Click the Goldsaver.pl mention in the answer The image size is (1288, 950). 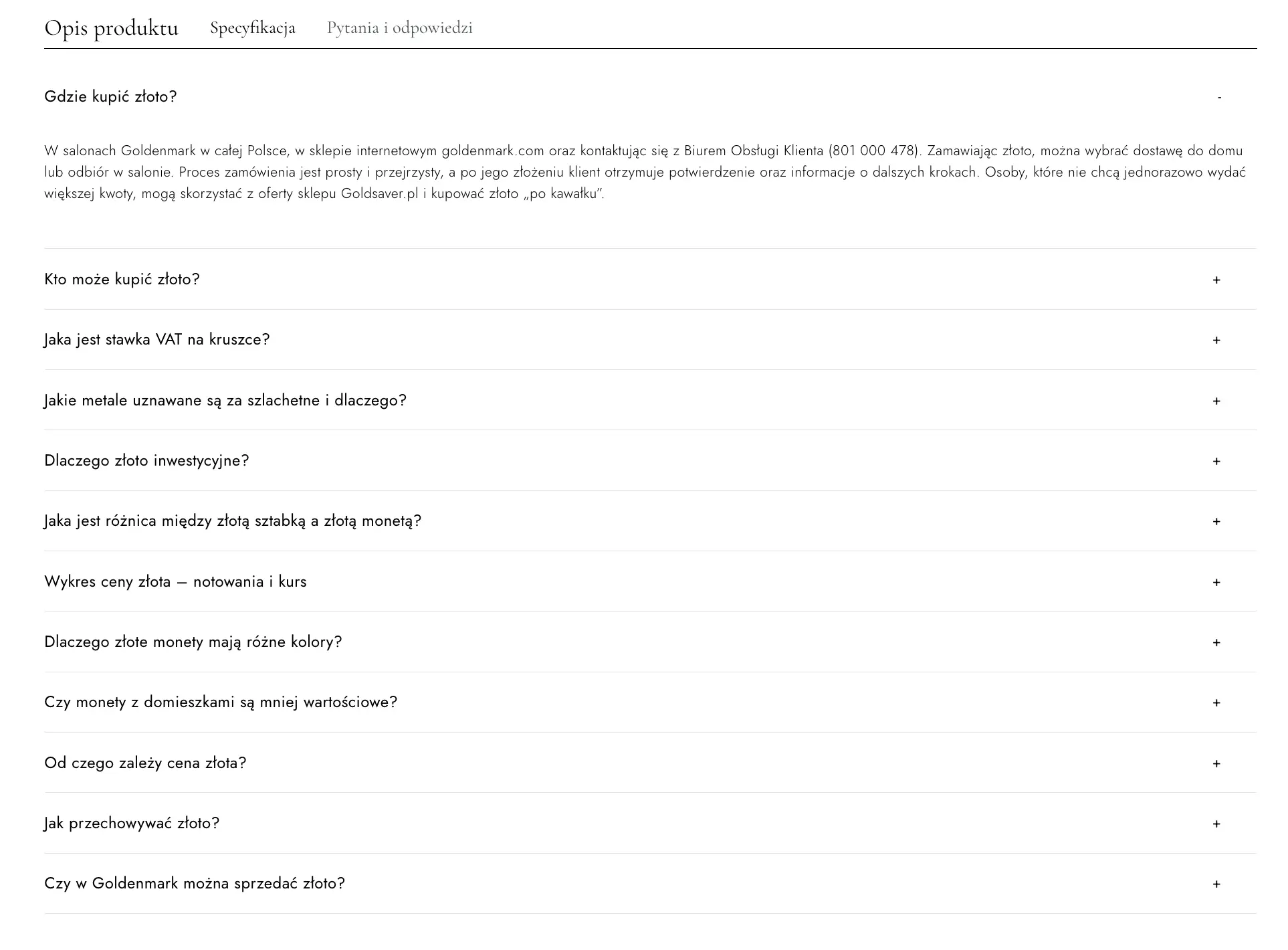379,195
